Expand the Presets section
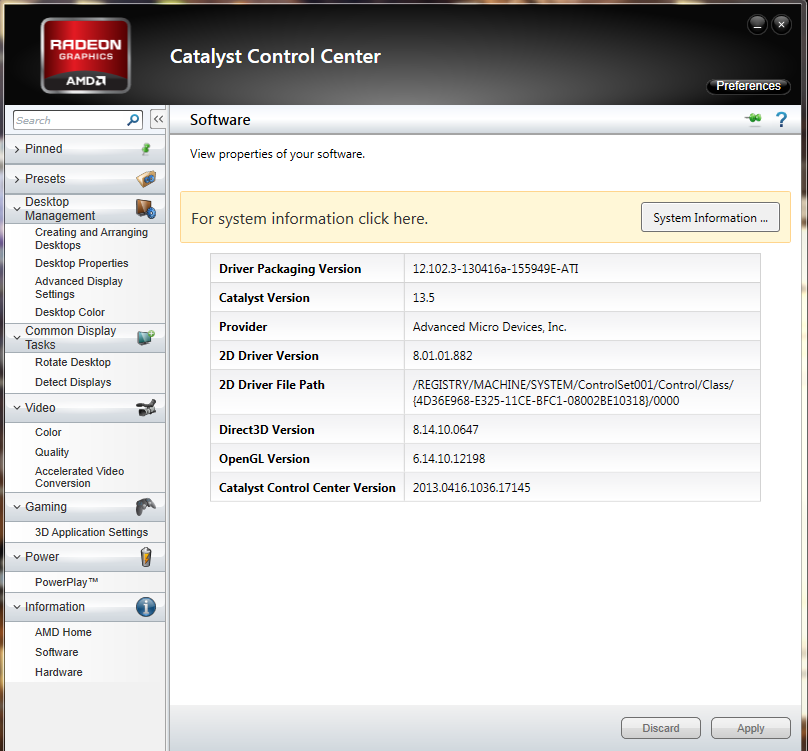Image resolution: width=808 pixels, height=751 pixels. (x=17, y=179)
